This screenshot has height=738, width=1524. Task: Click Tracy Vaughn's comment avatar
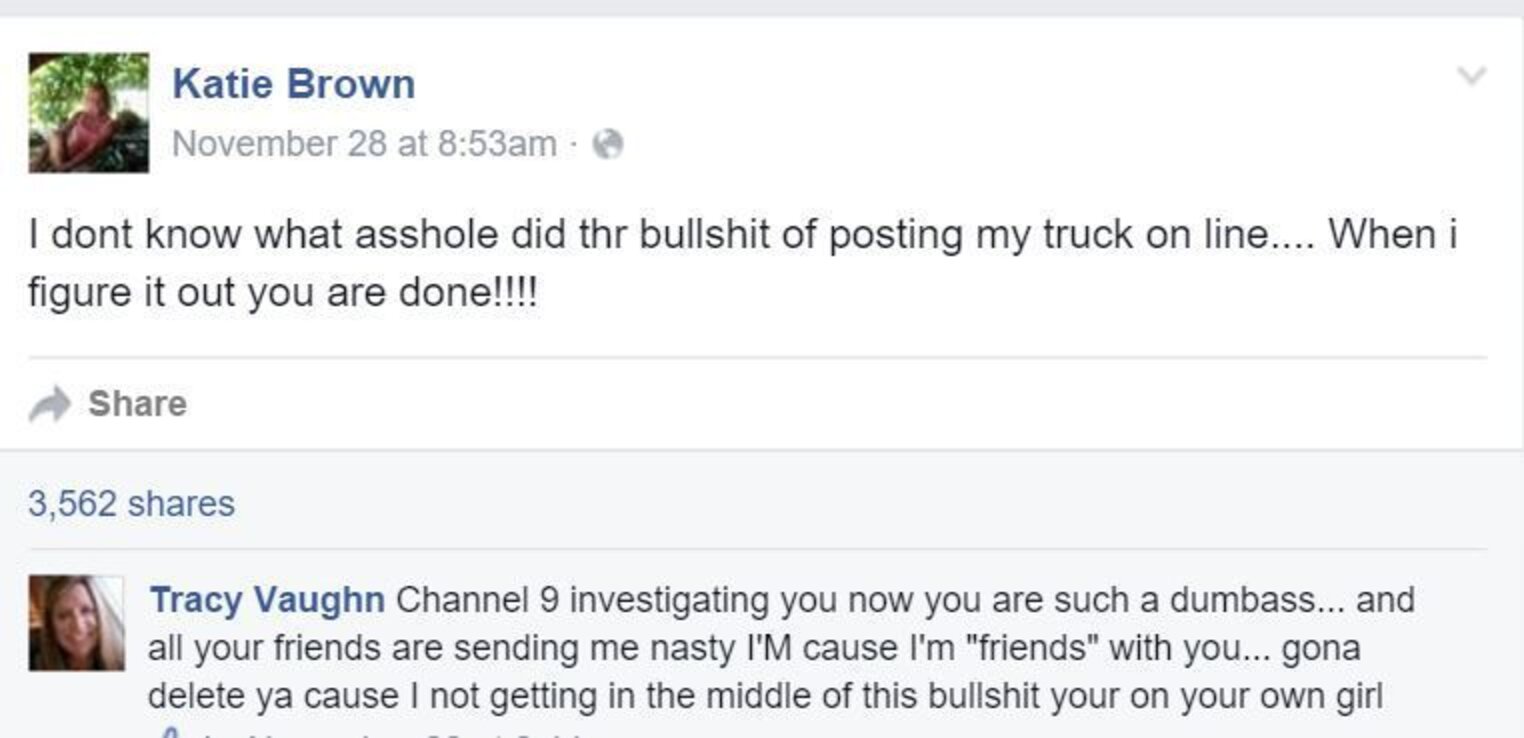click(77, 622)
